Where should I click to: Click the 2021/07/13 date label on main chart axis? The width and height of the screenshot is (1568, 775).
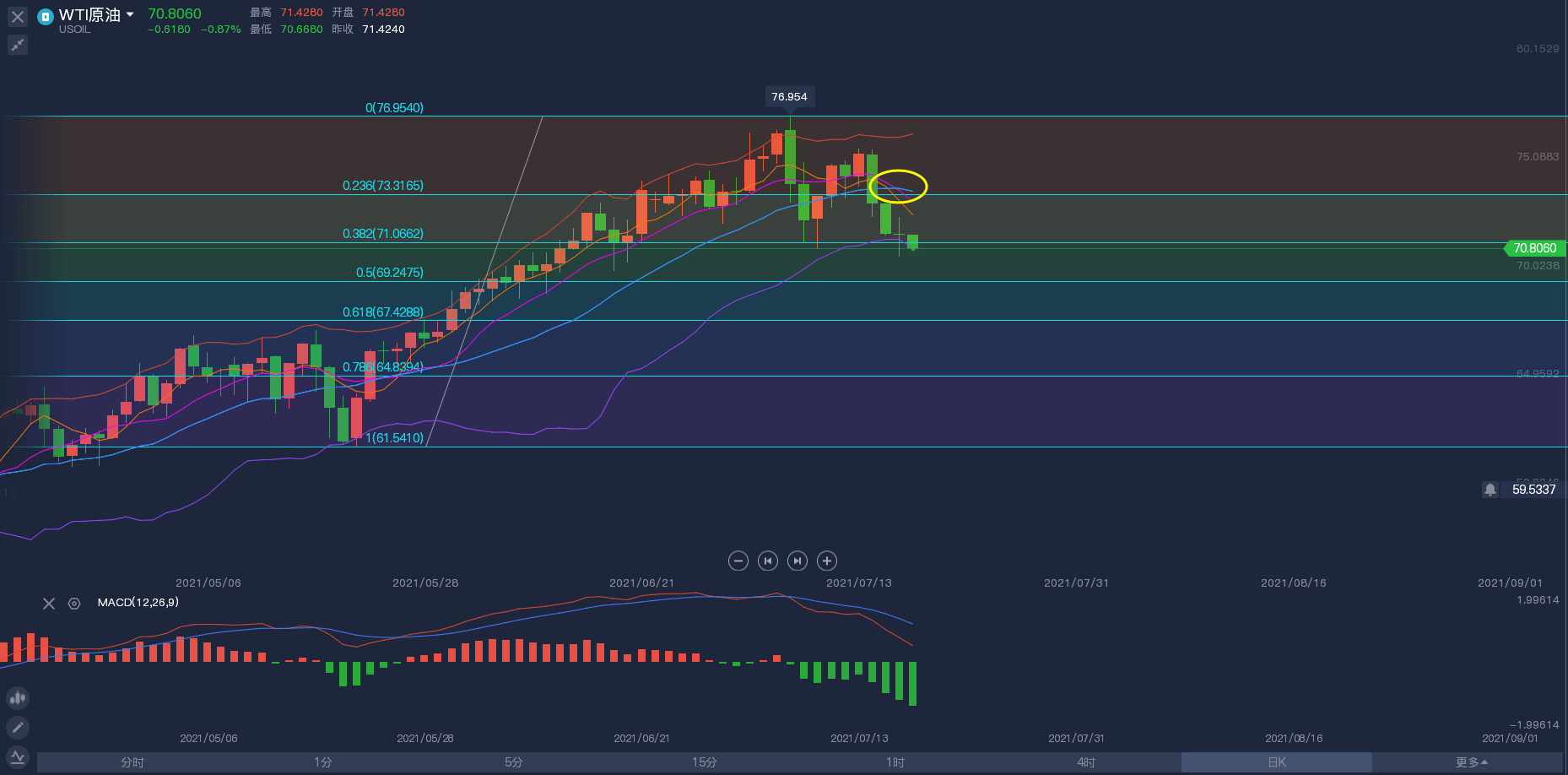click(x=858, y=583)
